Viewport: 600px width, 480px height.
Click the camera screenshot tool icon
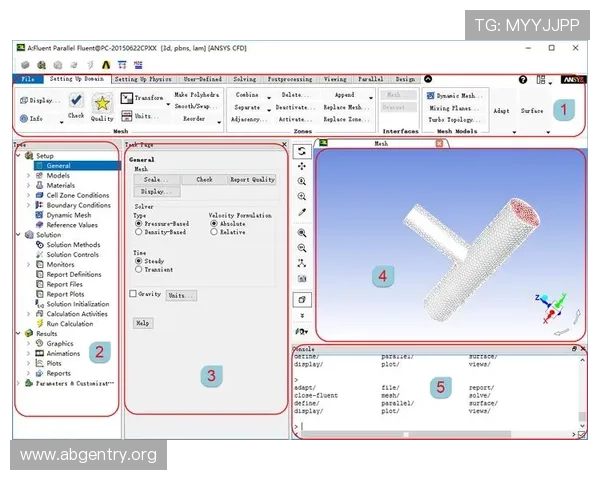coord(302,278)
